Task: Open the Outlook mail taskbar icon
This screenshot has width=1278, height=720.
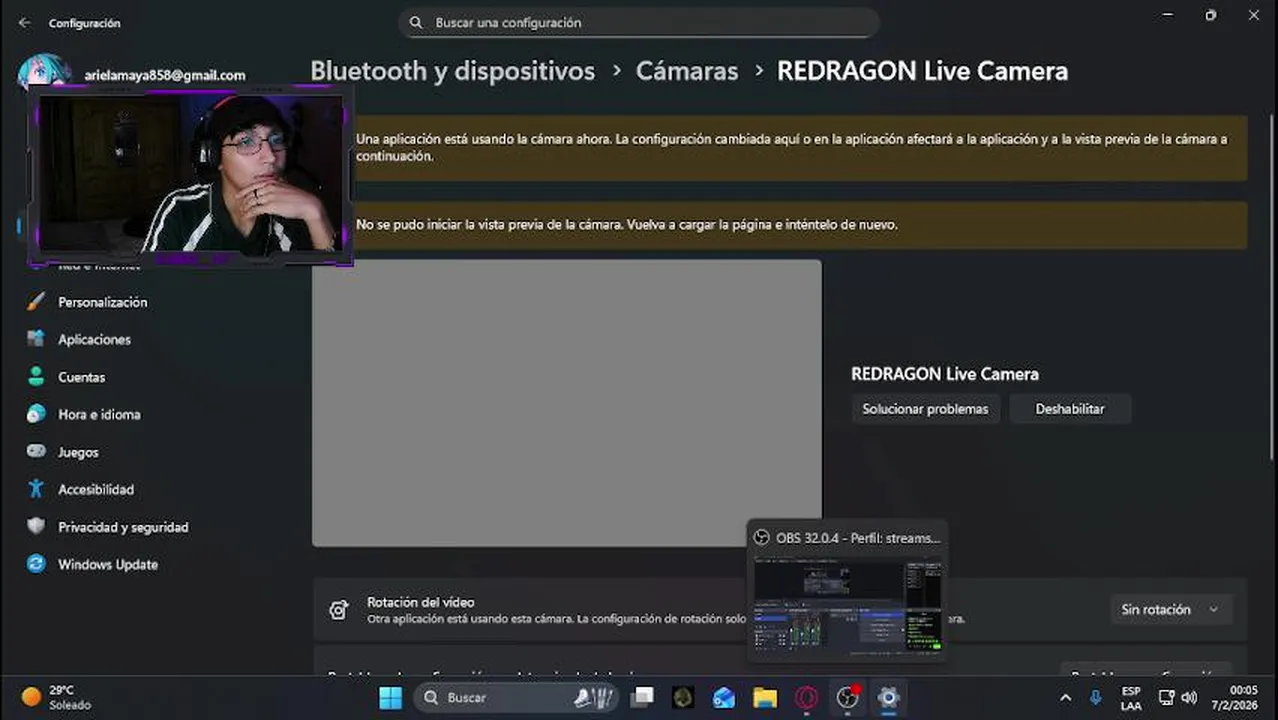Action: 724,697
